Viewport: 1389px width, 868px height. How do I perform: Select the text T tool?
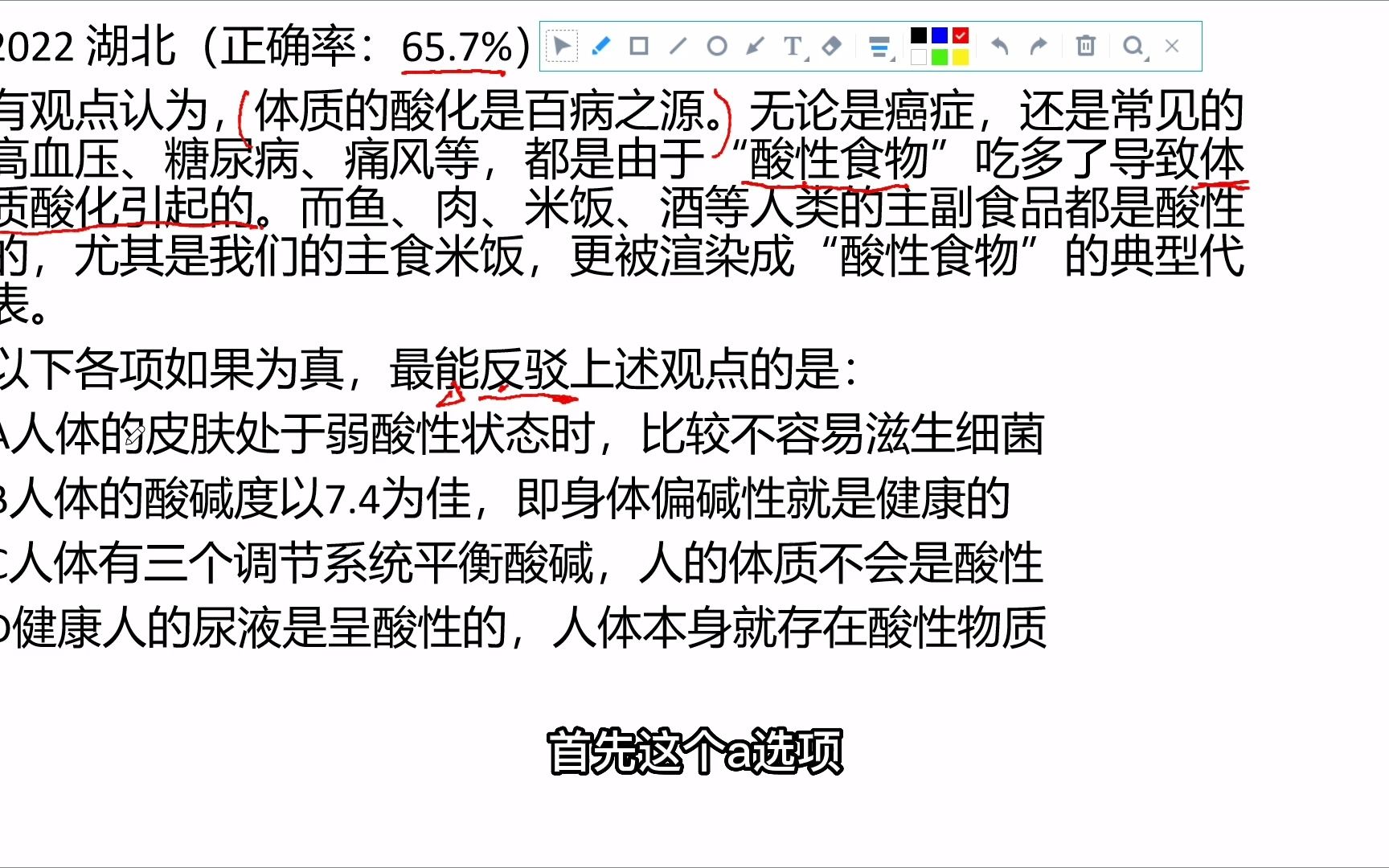click(x=794, y=47)
